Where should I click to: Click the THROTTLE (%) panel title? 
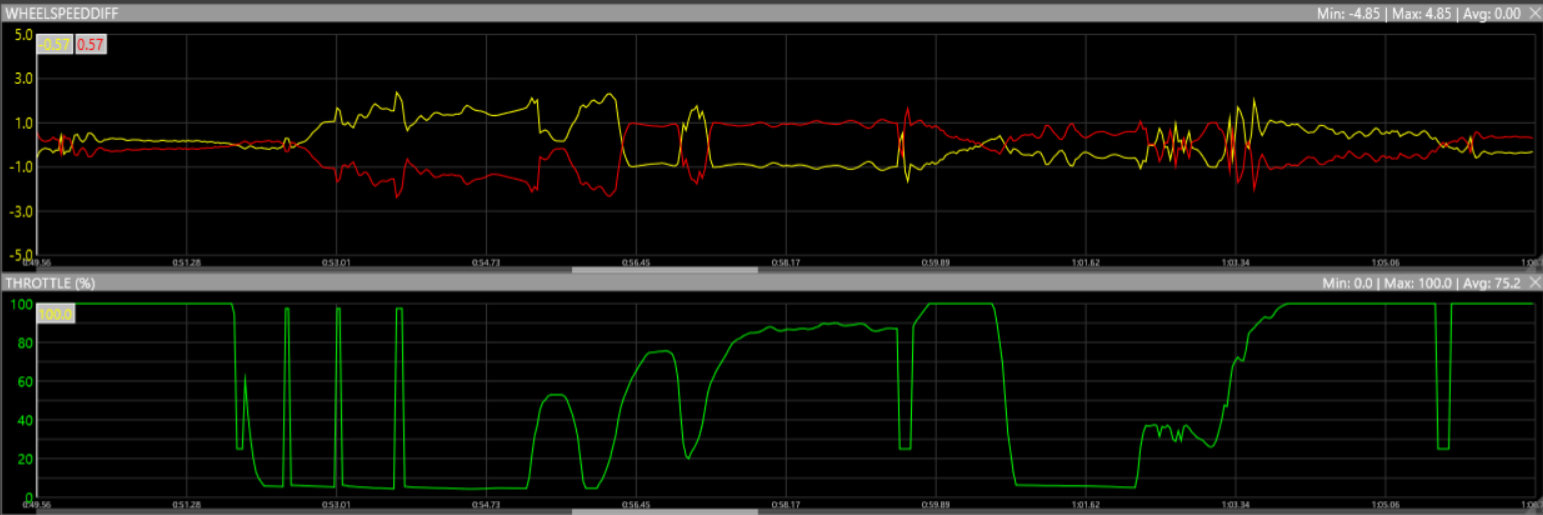[x=51, y=282]
